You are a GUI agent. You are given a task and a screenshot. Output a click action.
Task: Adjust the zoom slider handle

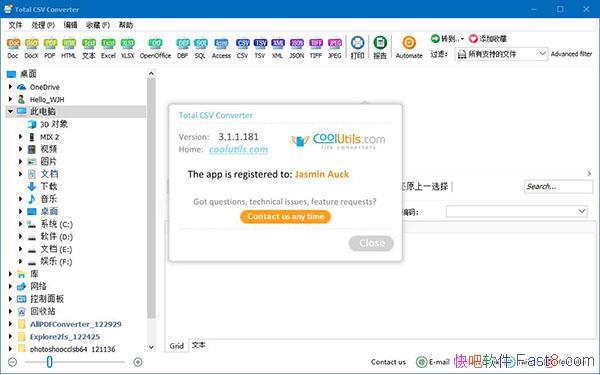click(x=49, y=362)
